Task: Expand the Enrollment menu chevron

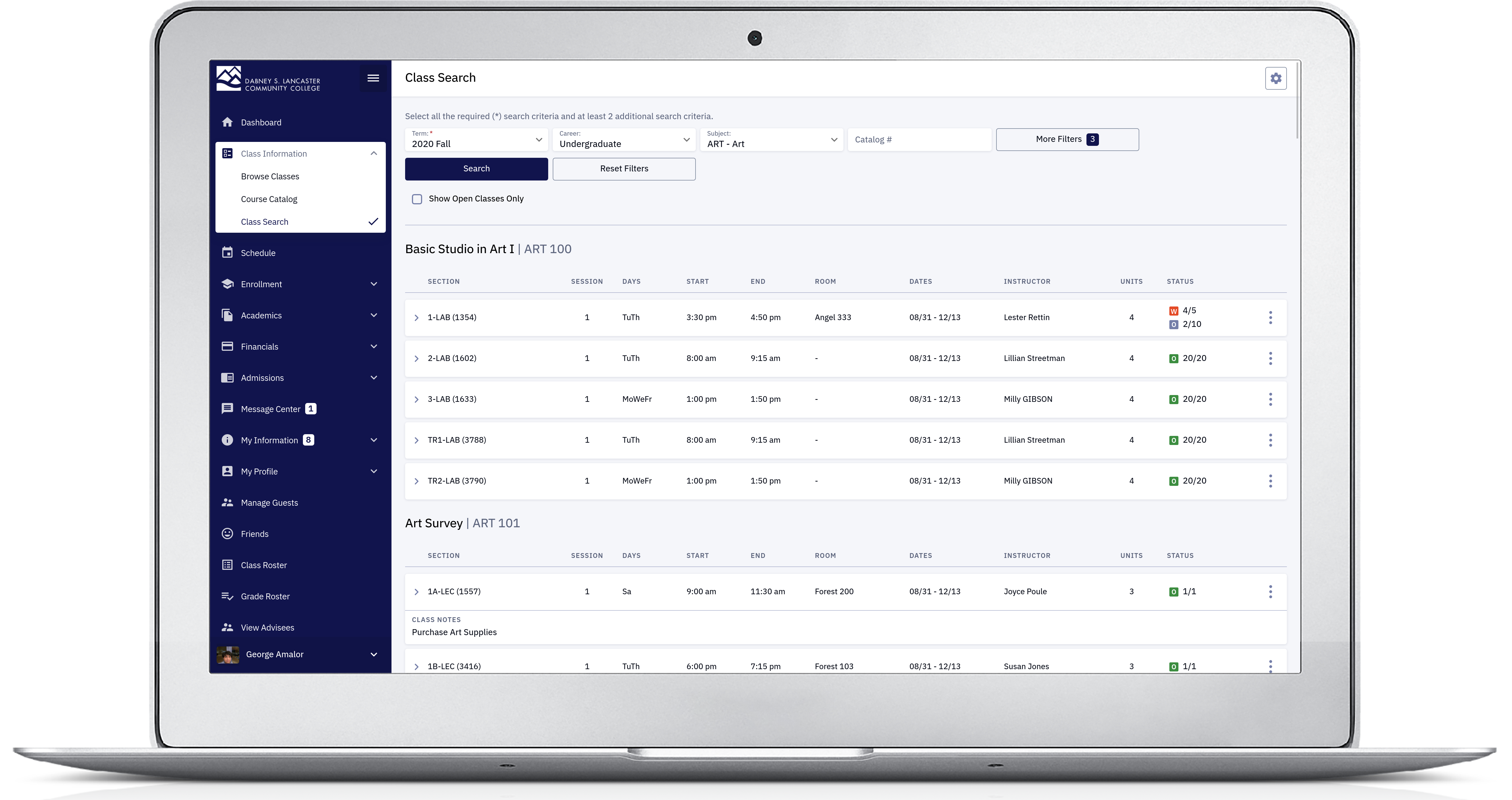Action: coord(373,284)
